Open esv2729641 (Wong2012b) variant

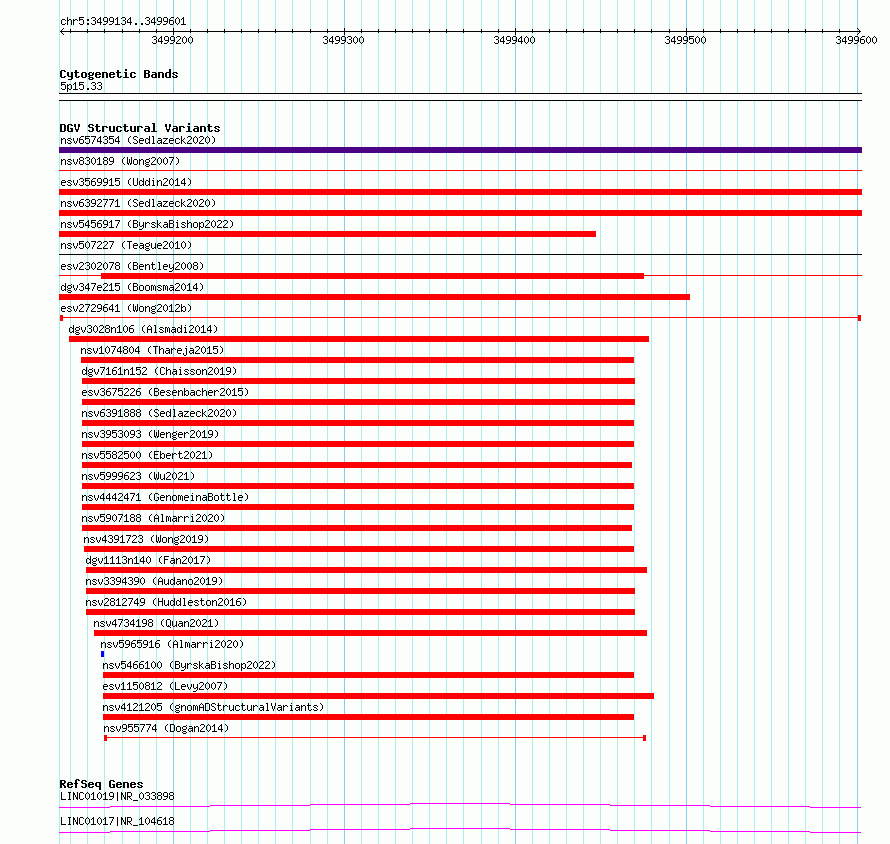pyautogui.click(x=126, y=308)
